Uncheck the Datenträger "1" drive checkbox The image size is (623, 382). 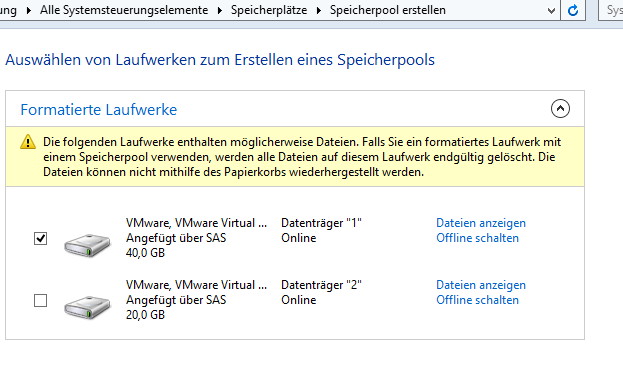coord(41,239)
